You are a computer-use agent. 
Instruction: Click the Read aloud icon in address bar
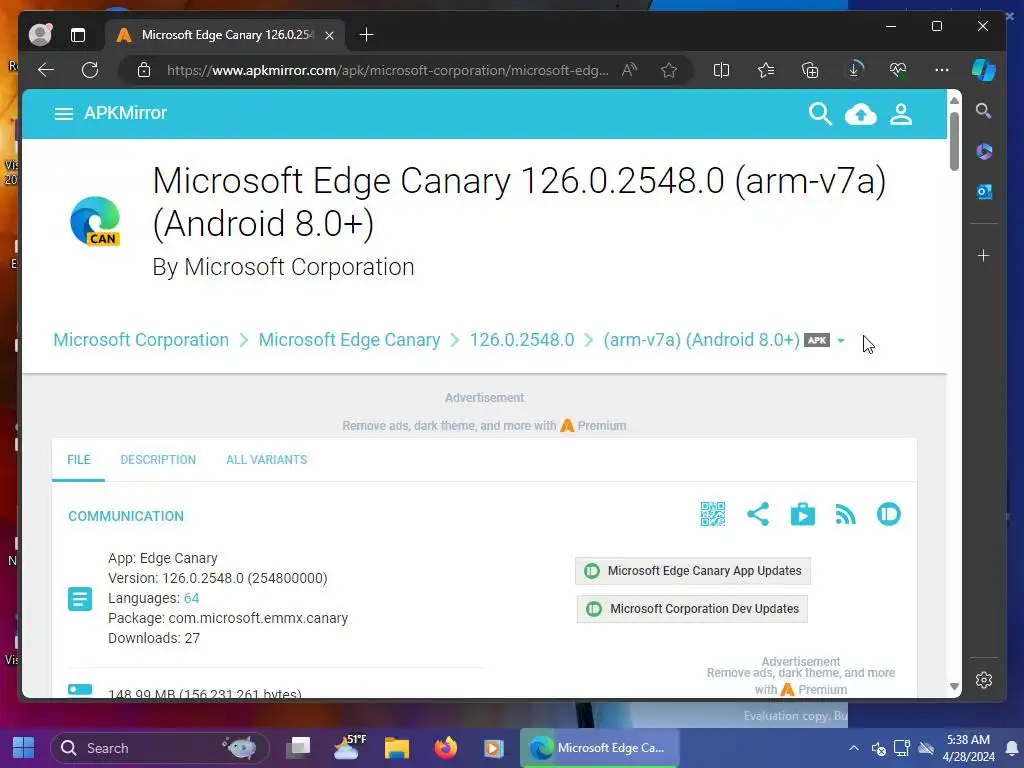[630, 70]
